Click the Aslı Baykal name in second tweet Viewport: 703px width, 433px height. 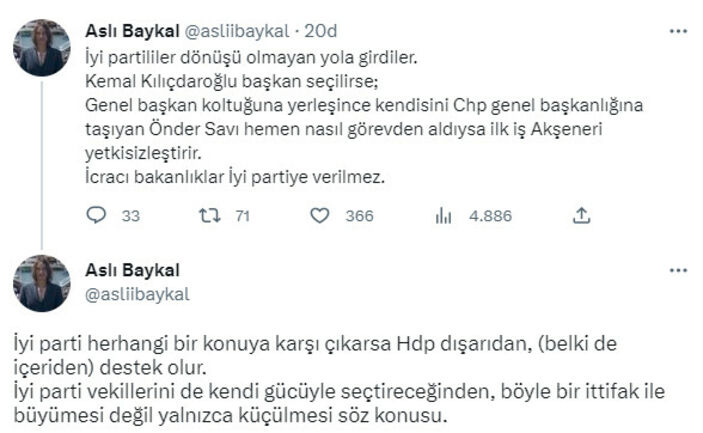pyautogui.click(x=131, y=271)
